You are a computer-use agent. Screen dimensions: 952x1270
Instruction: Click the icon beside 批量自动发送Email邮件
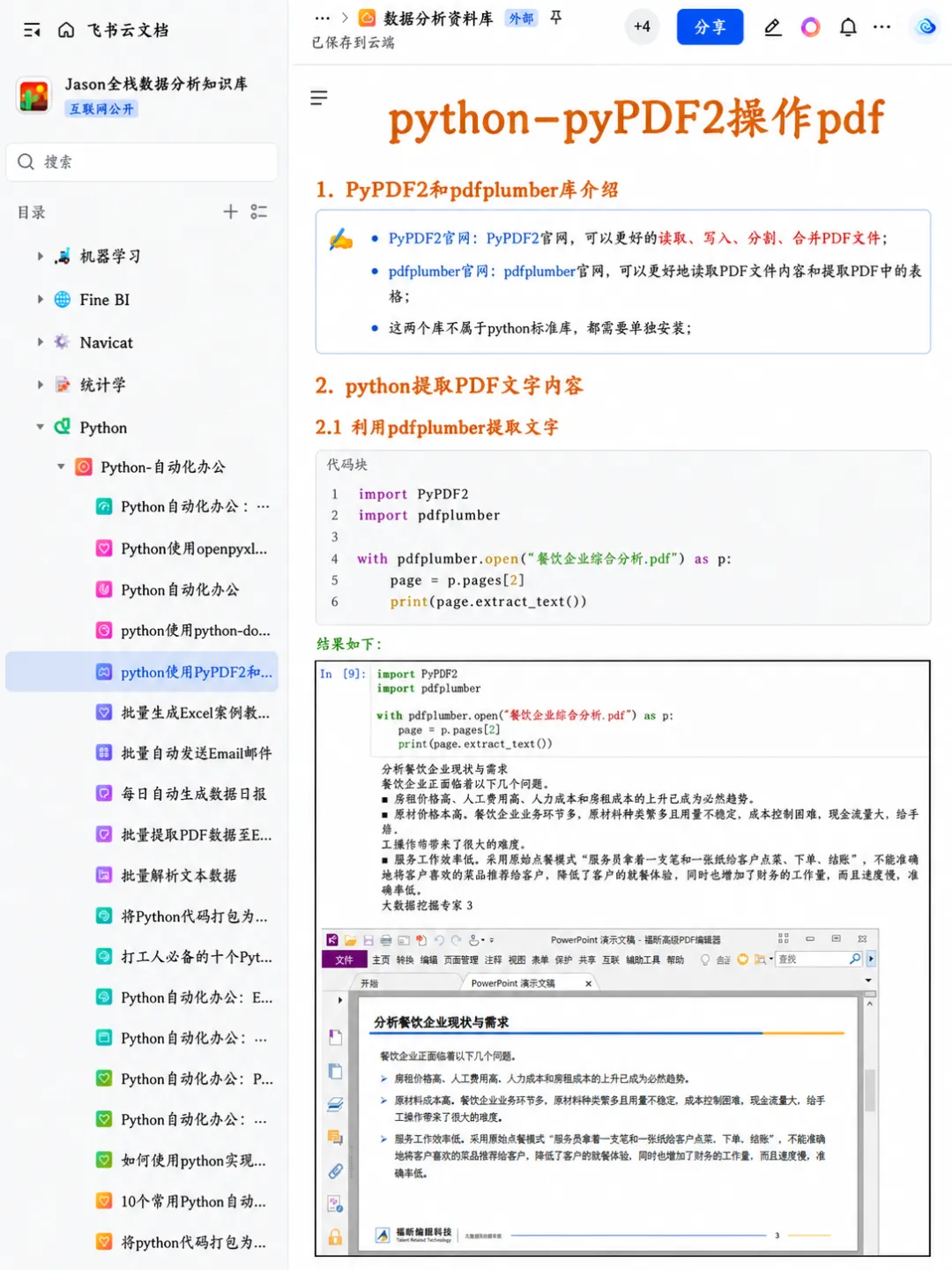coord(104,752)
